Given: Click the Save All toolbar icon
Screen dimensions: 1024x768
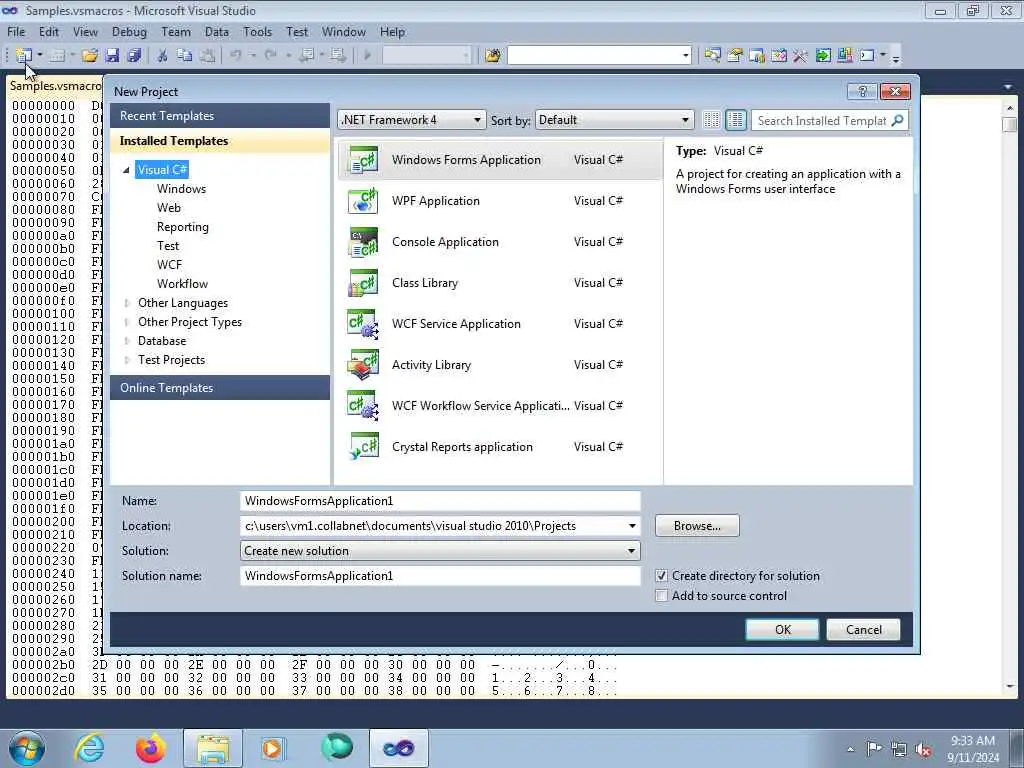Looking at the screenshot, I should 135,56.
